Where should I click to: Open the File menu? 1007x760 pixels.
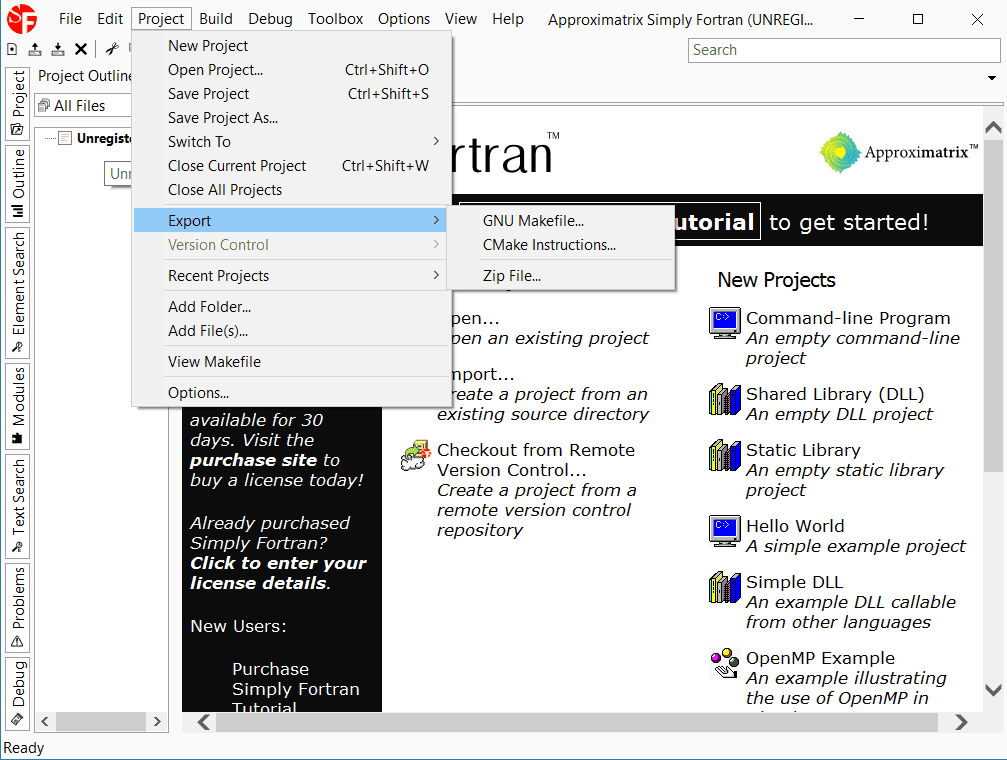pos(71,19)
